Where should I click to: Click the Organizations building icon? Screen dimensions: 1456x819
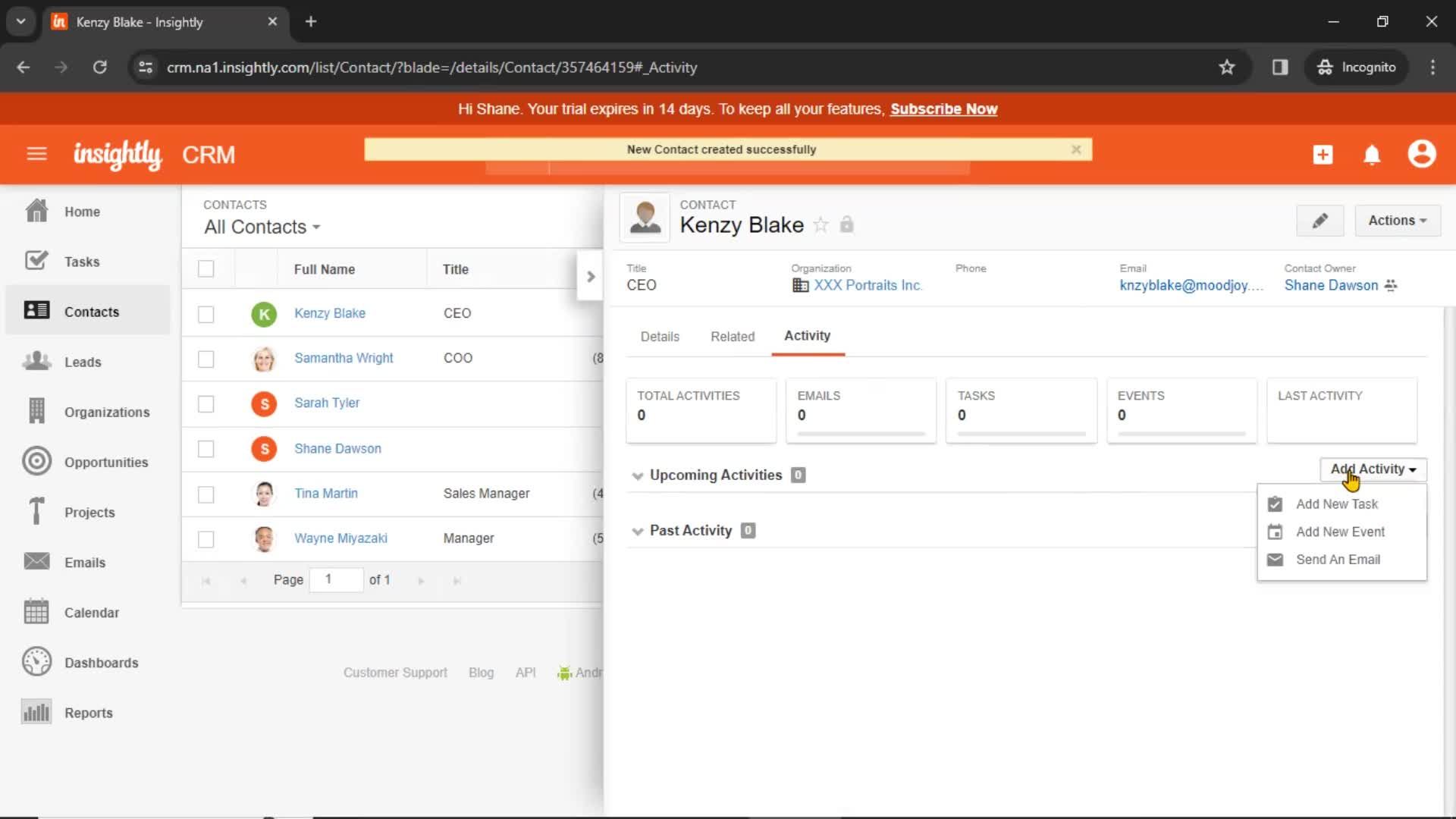click(x=36, y=411)
